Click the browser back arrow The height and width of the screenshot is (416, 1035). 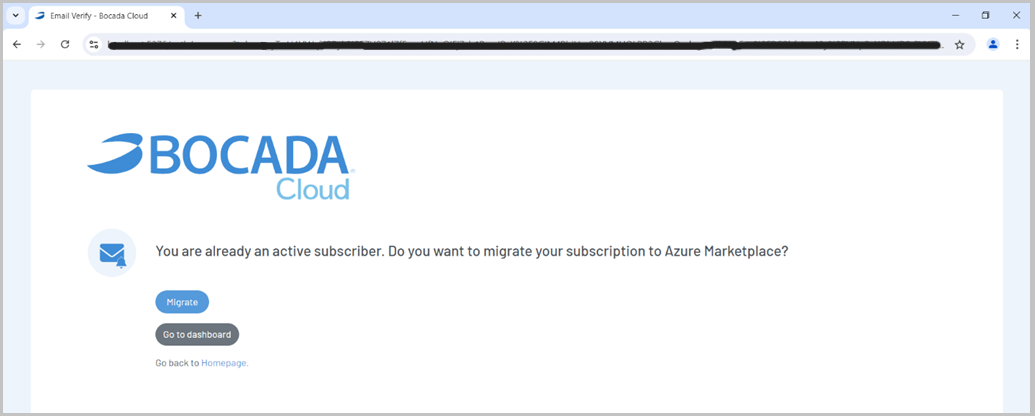click(x=17, y=44)
